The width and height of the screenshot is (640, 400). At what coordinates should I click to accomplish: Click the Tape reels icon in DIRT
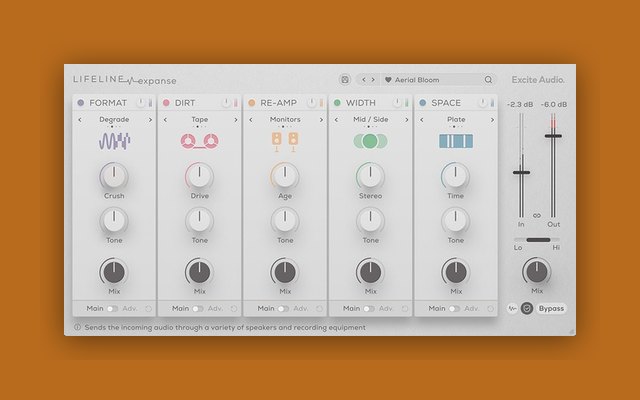(x=200, y=141)
